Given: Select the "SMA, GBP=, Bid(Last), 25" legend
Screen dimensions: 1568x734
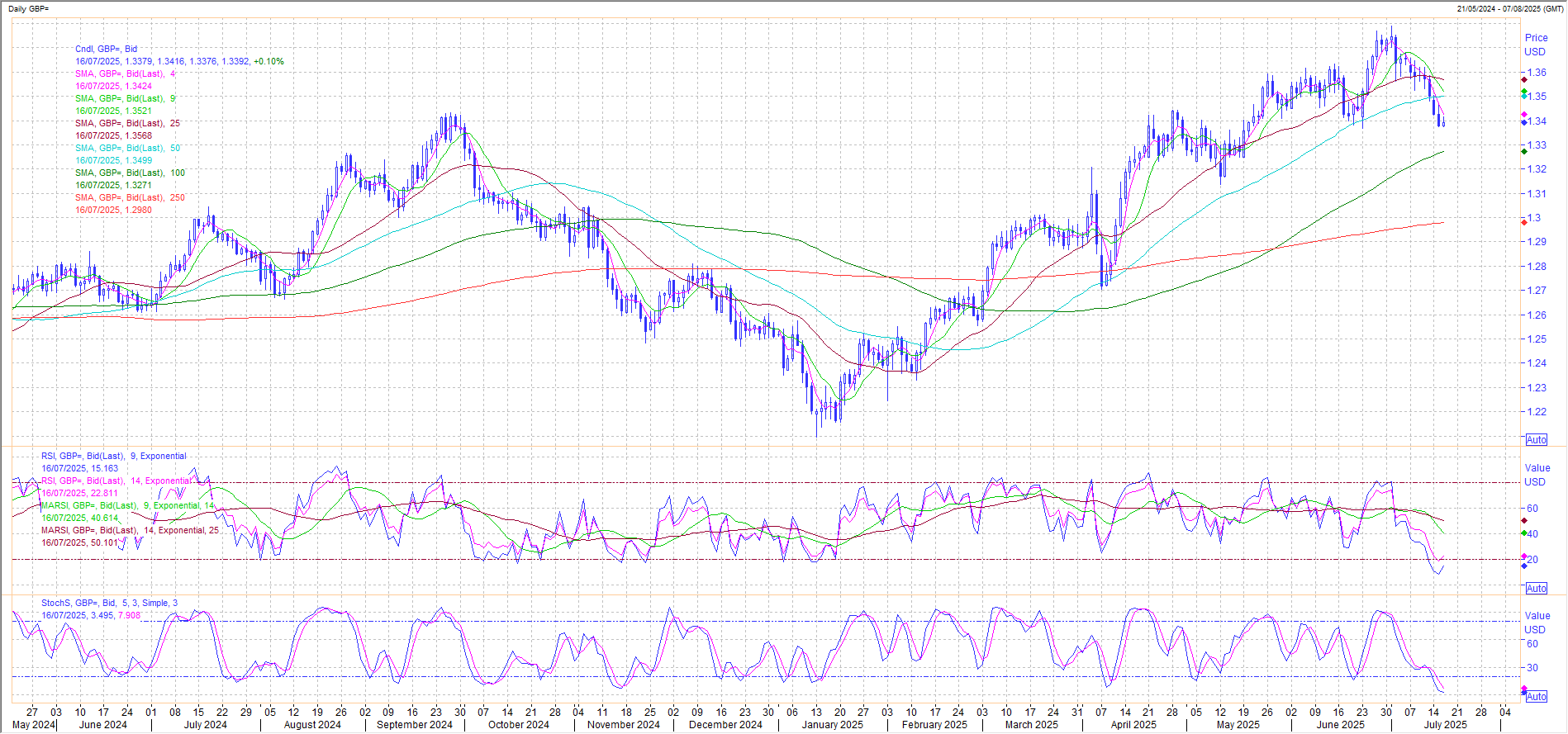Looking at the screenshot, I should click(x=127, y=123).
